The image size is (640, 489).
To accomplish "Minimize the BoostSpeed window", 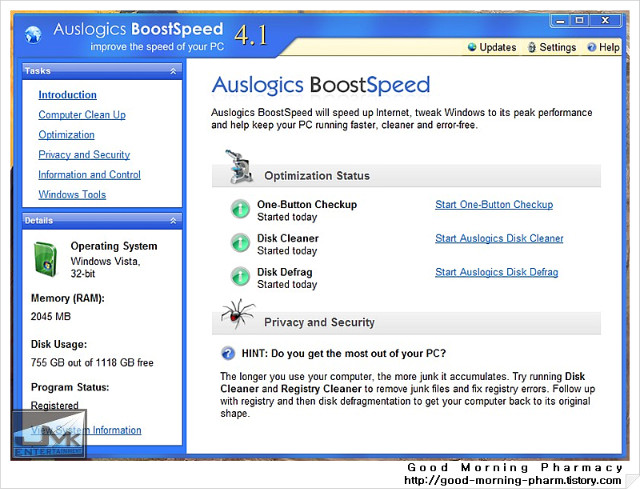I will (560, 20).
